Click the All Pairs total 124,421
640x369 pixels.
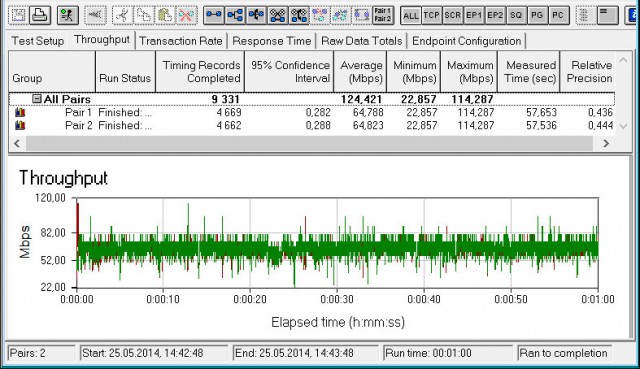point(361,99)
